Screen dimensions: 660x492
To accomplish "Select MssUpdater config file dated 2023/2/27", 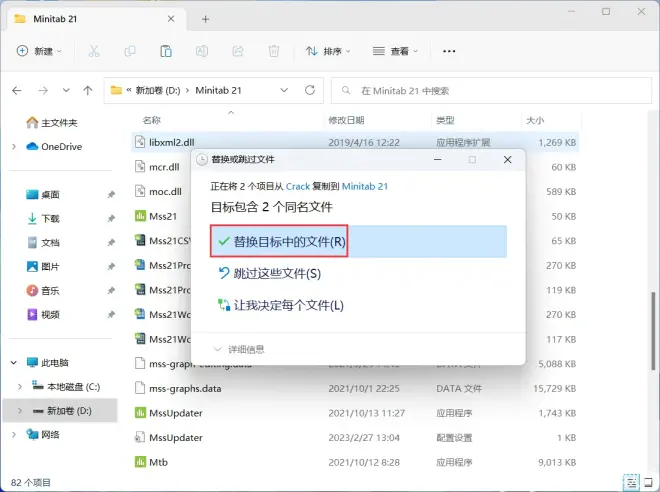I will (x=355, y=437).
